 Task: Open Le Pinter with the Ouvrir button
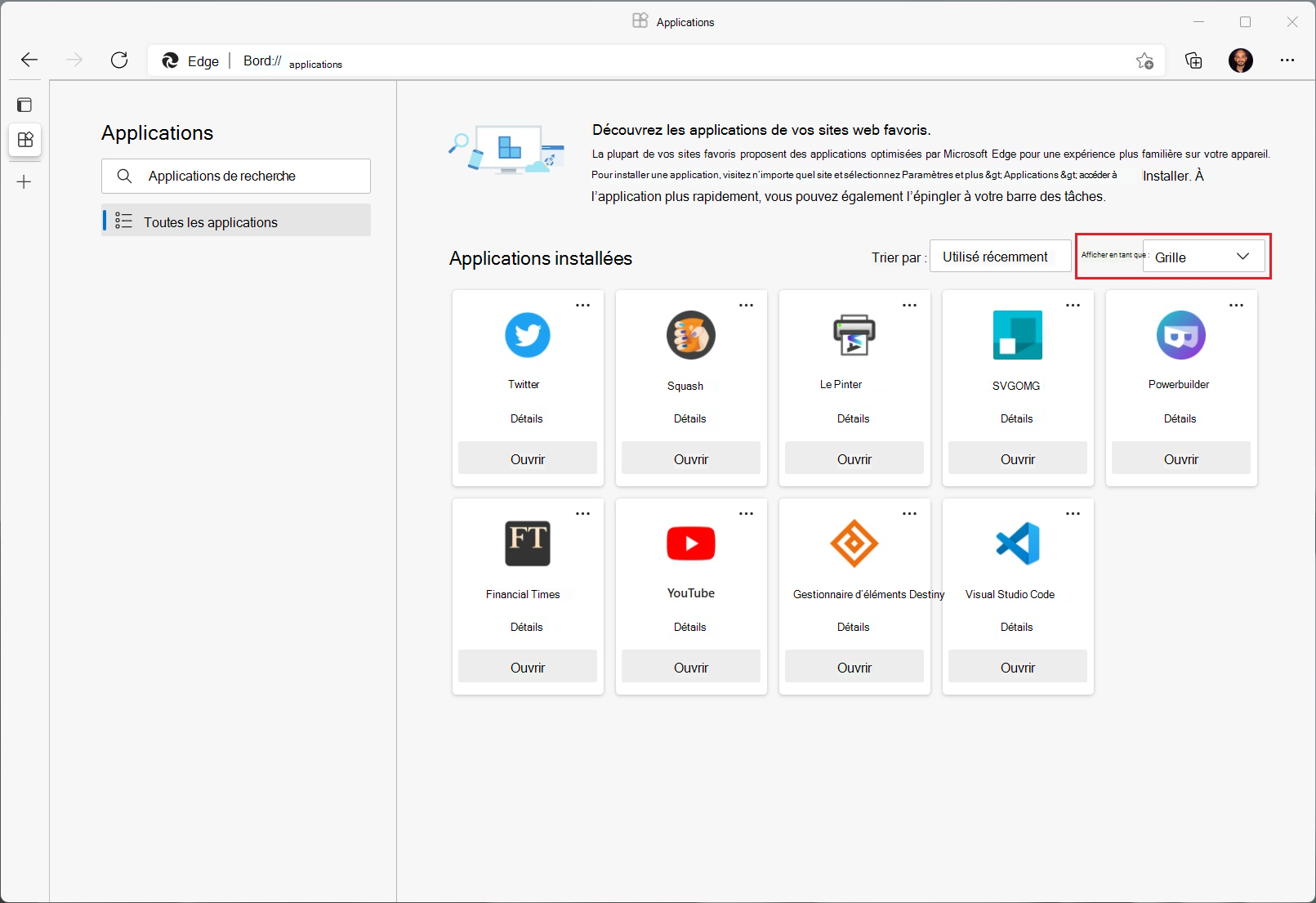854,458
